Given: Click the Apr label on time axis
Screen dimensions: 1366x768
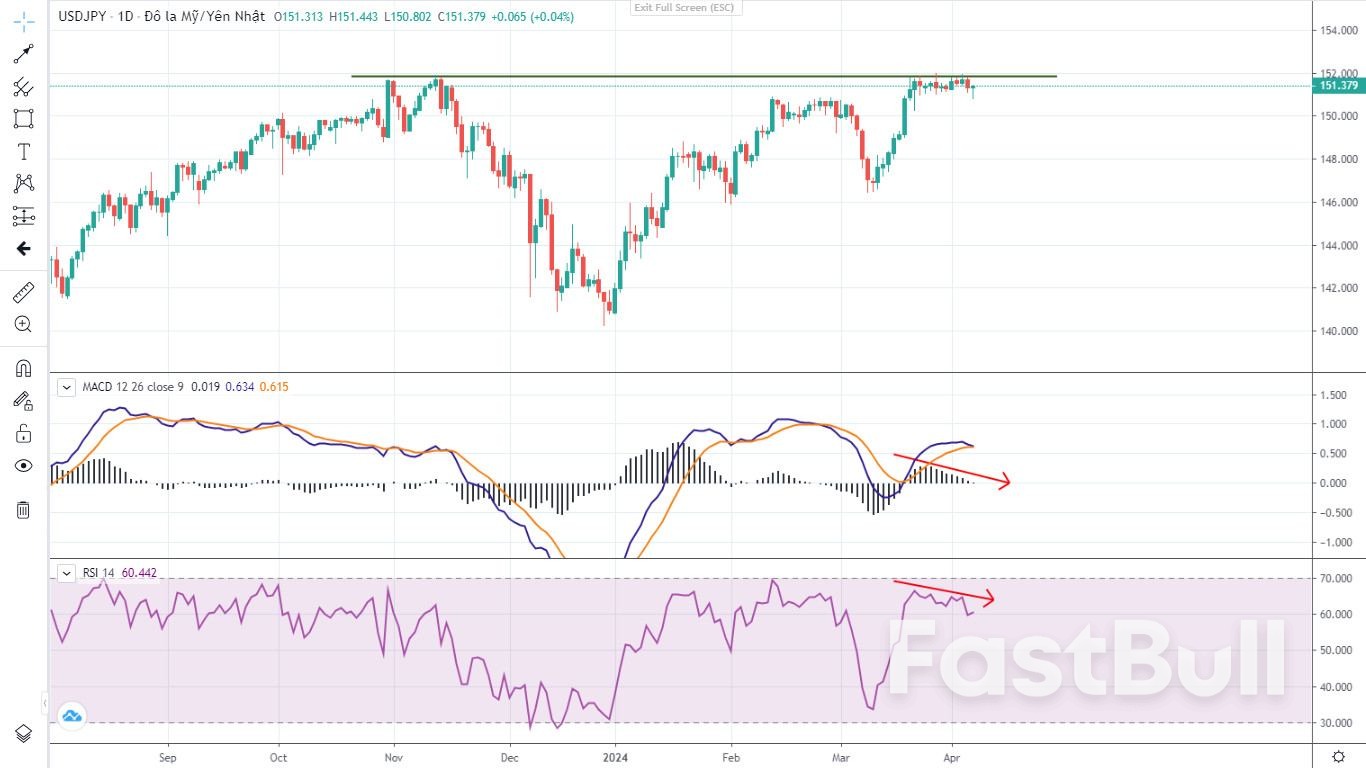Looking at the screenshot, I should pyautogui.click(x=952, y=757).
